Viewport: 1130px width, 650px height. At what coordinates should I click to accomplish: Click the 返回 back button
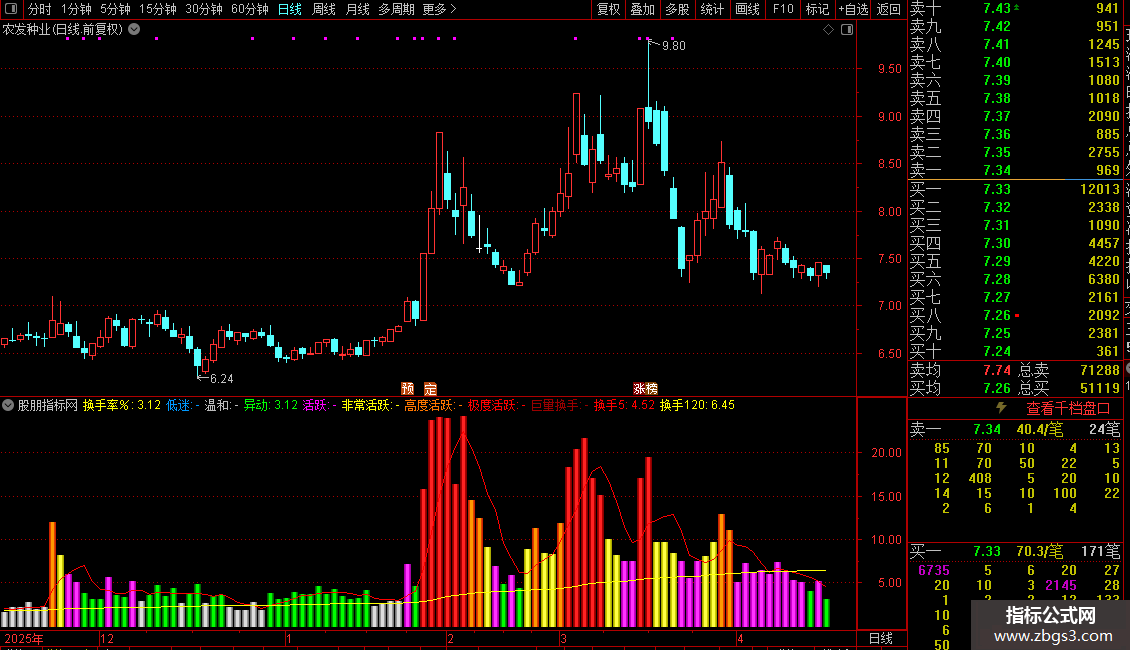click(x=889, y=9)
